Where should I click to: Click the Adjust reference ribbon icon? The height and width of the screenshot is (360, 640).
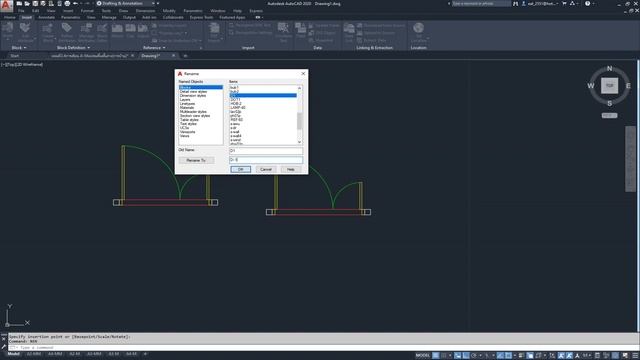[x=143, y=28]
